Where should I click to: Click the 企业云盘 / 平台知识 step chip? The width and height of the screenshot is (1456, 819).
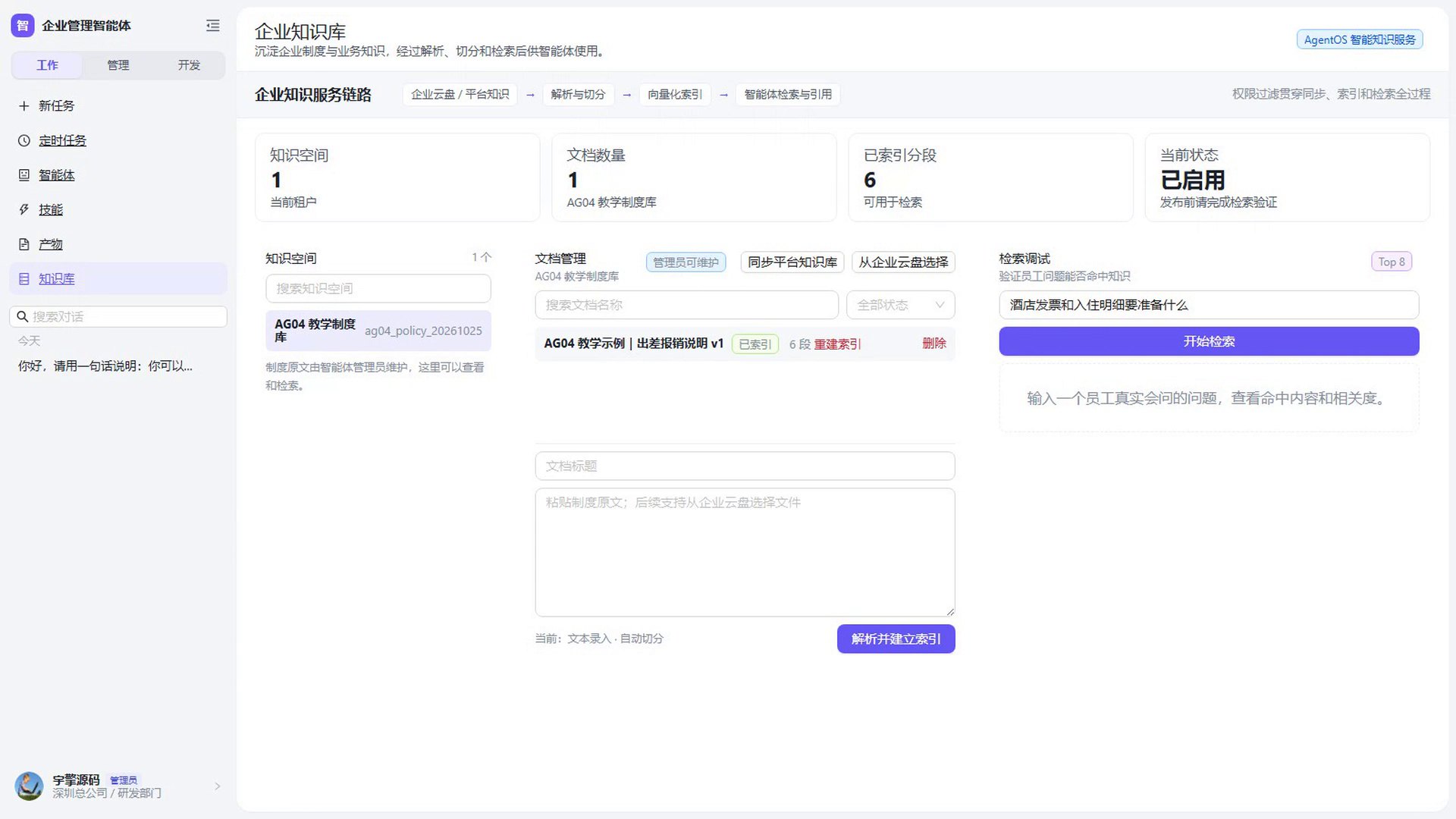pyautogui.click(x=460, y=95)
